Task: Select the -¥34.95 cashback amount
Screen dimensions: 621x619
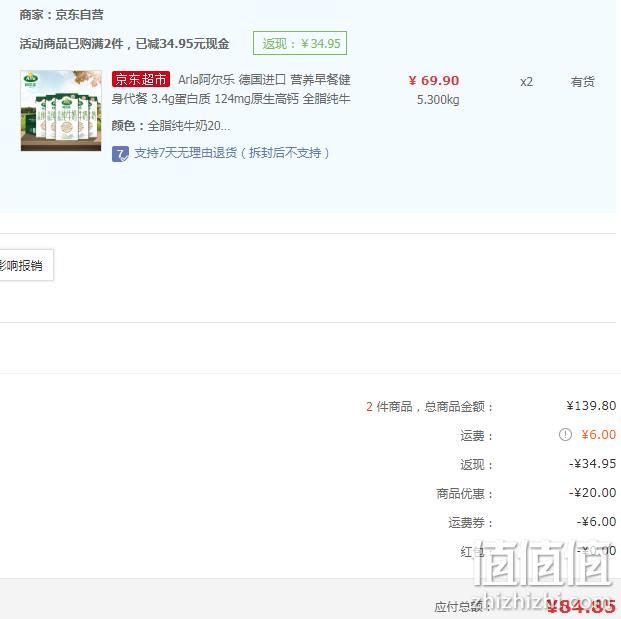Action: pos(592,463)
